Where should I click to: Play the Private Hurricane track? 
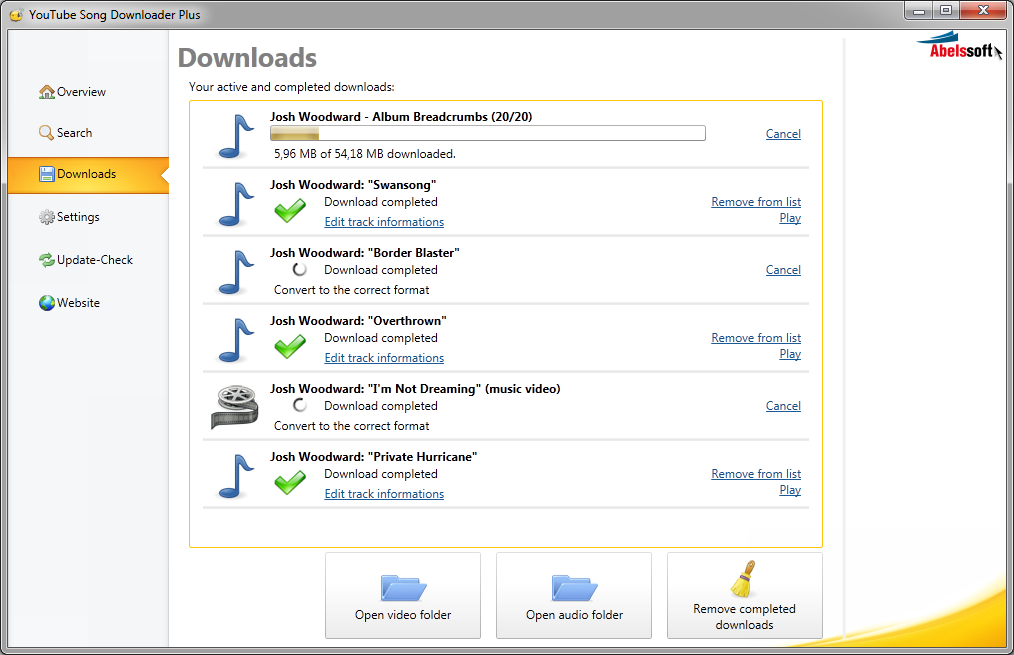pos(790,489)
